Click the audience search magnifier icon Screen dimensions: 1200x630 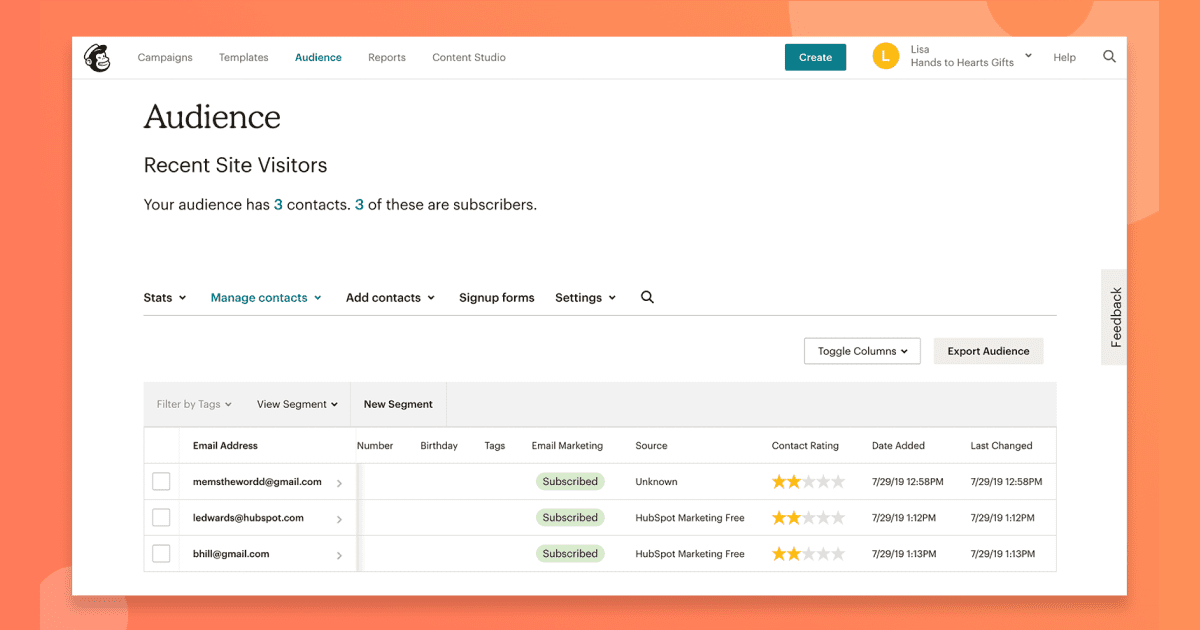point(647,297)
